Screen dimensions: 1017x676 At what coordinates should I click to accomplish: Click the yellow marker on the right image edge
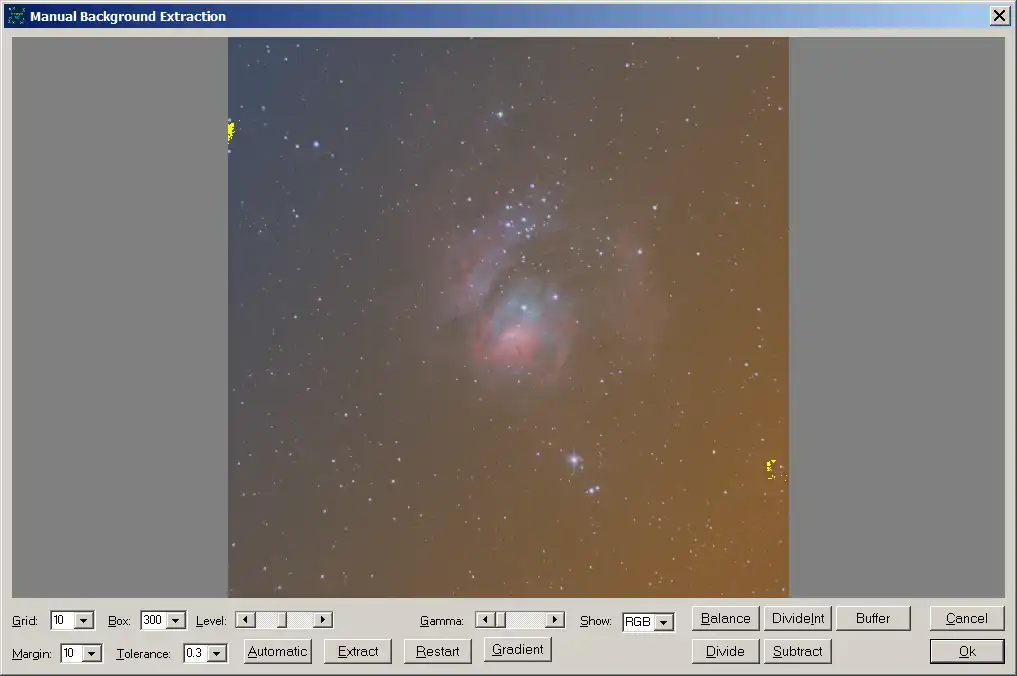click(771, 469)
